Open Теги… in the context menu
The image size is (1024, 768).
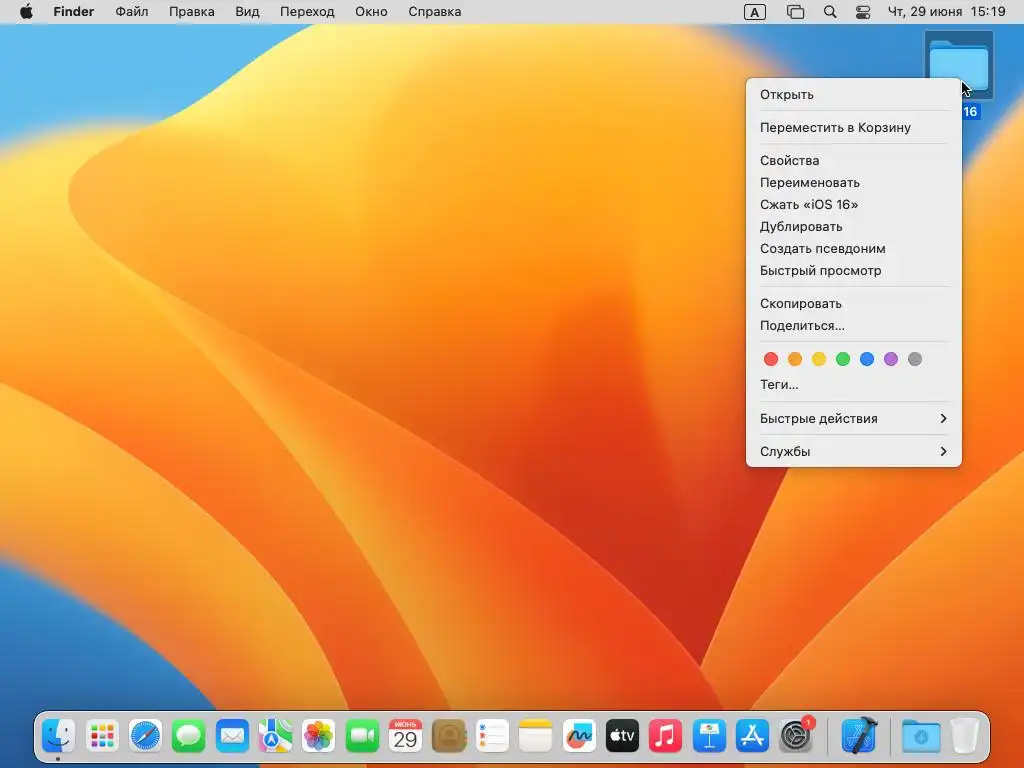(854, 385)
